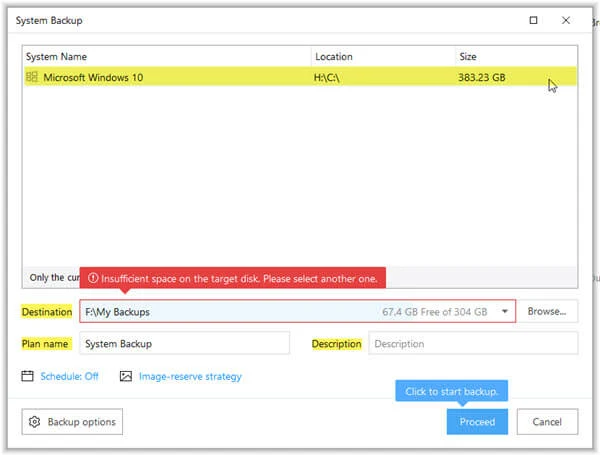Click the 67.4 GB Free of 304 GB text
The height and width of the screenshot is (455, 600).
(x=434, y=312)
